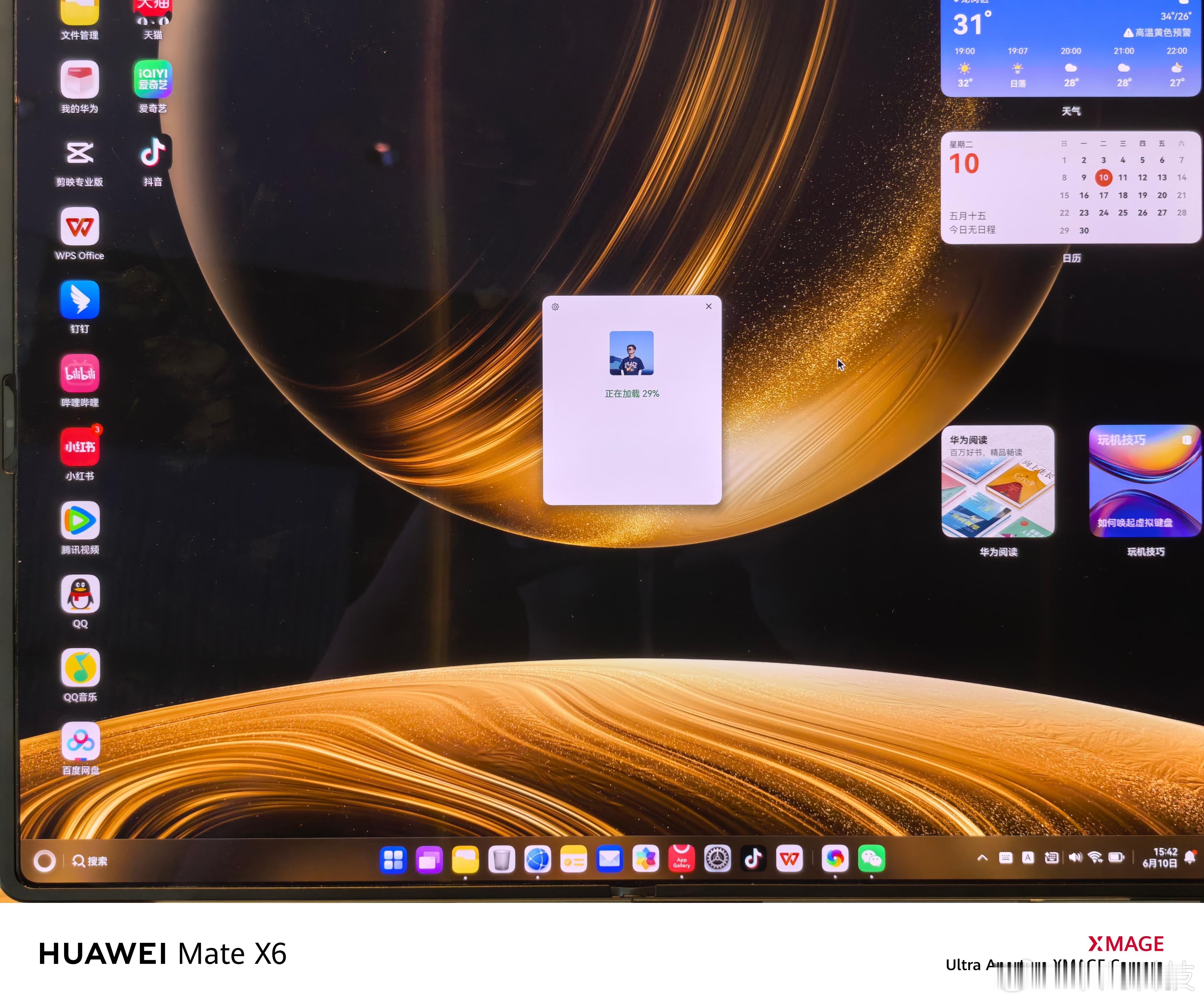
Task: Open the 玩机技巧 tips widget
Action: coord(1146,482)
